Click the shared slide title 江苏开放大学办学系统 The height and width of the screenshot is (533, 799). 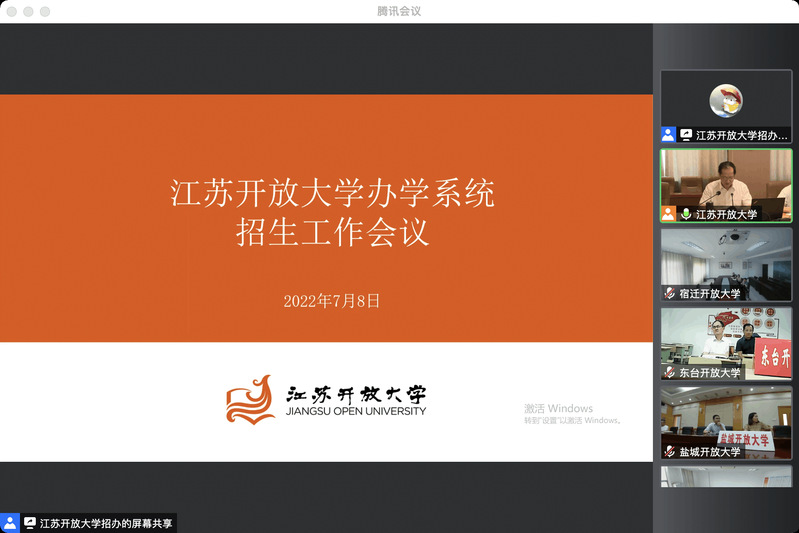click(332, 192)
